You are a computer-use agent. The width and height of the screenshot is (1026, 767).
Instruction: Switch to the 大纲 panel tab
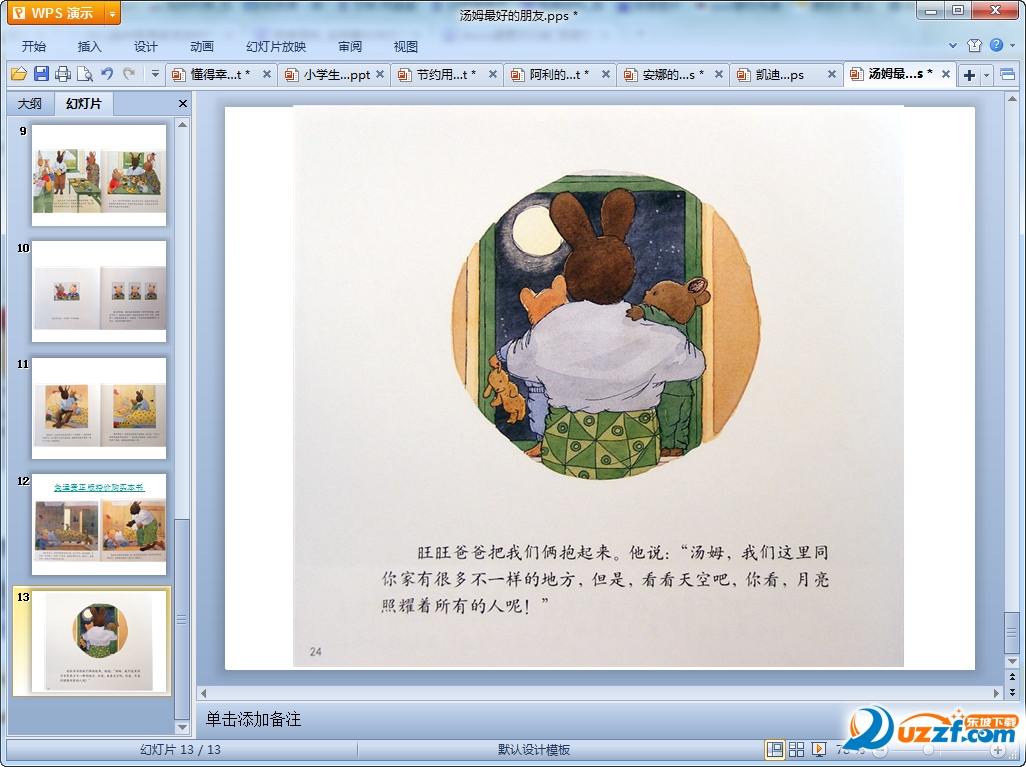pos(29,103)
